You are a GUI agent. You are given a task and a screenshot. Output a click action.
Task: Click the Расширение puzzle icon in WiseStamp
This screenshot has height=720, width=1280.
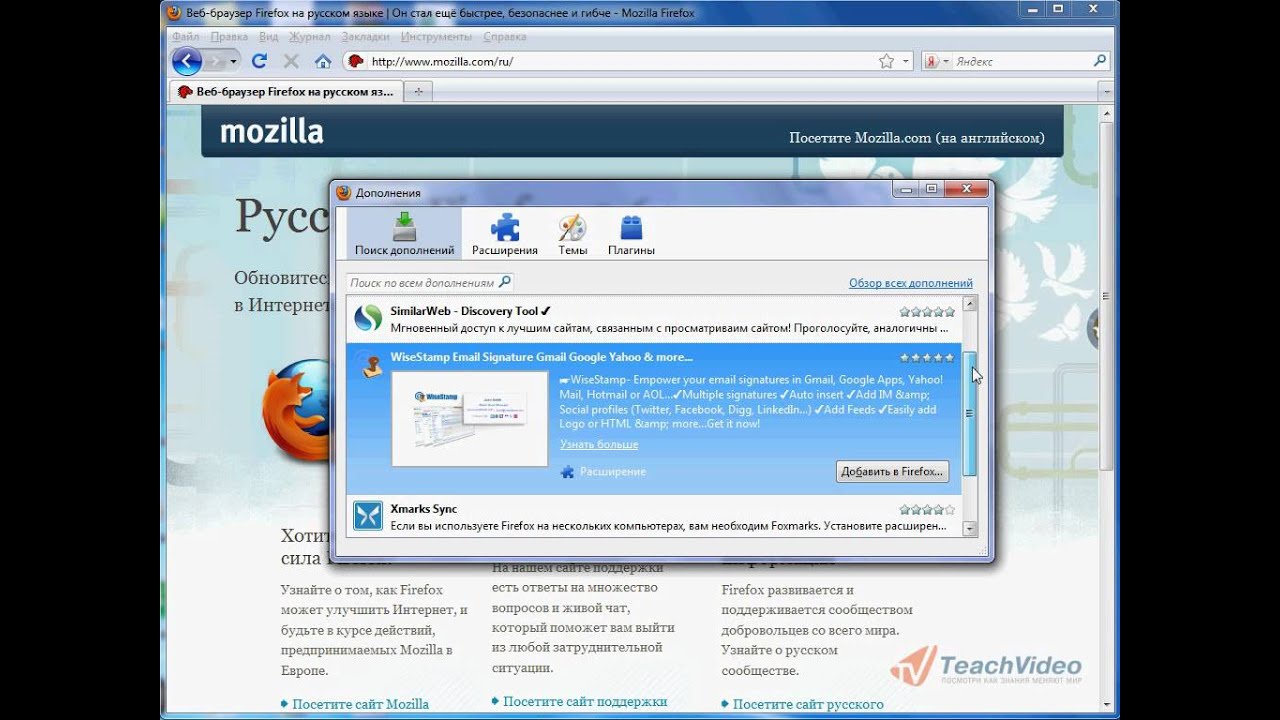coord(567,471)
